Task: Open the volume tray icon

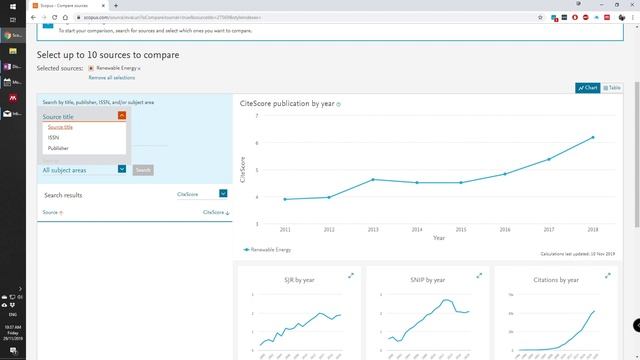Action: (x=20, y=297)
